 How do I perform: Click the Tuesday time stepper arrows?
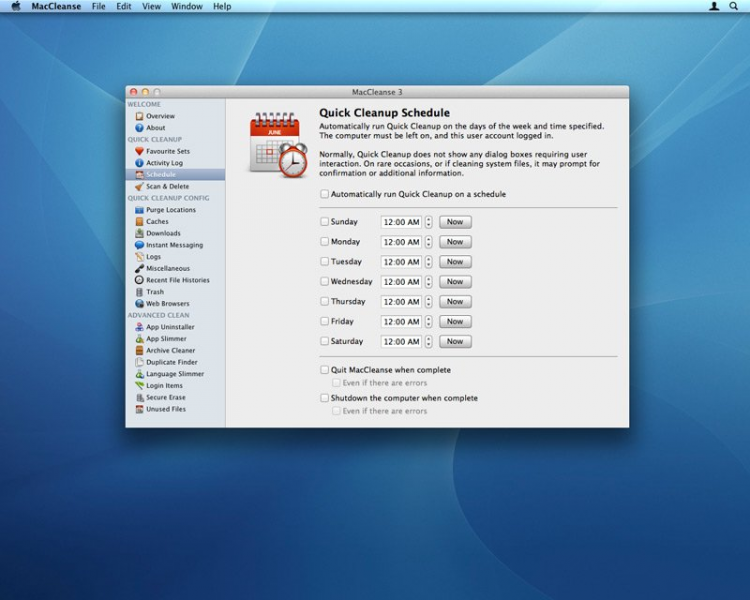tap(429, 262)
